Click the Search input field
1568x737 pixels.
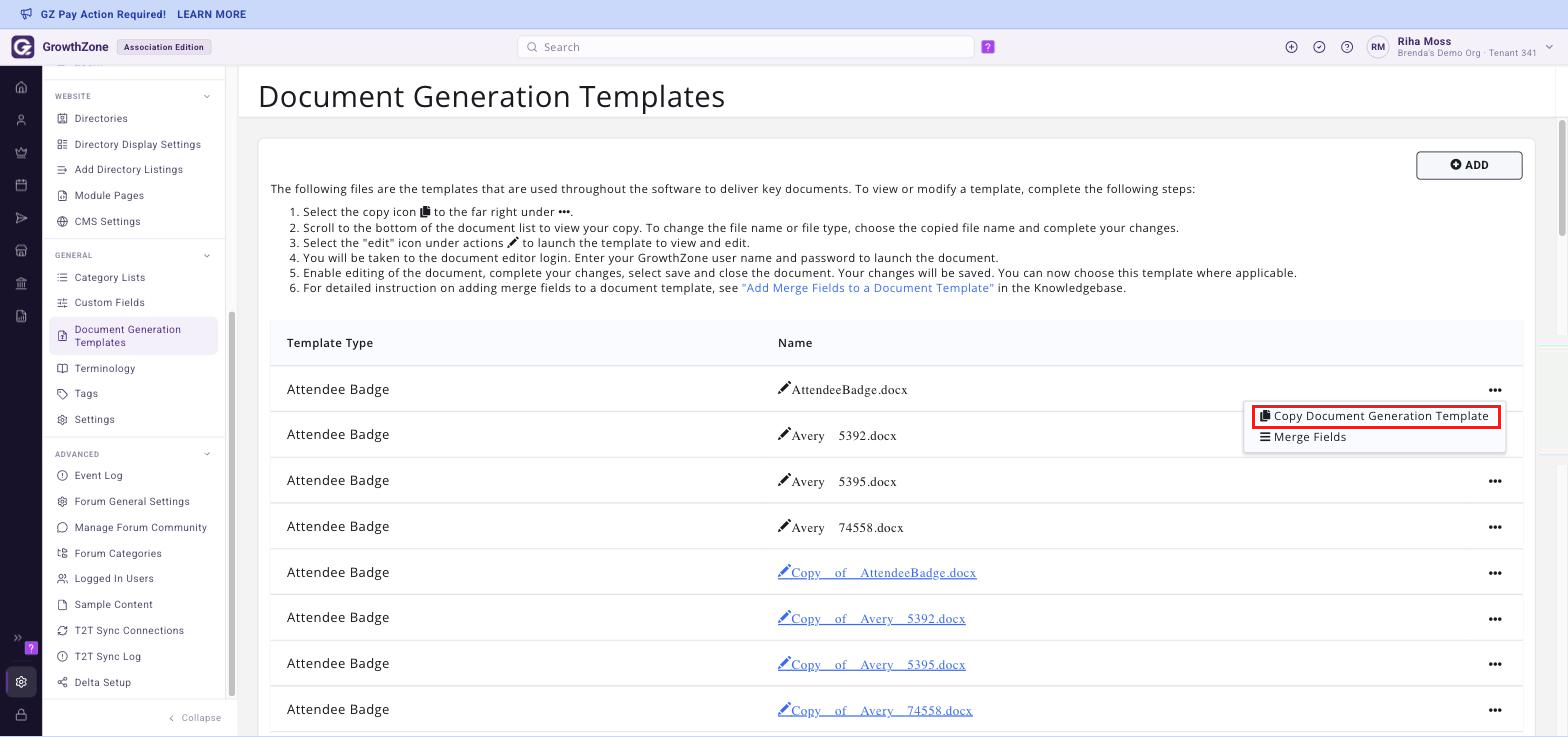tap(746, 47)
